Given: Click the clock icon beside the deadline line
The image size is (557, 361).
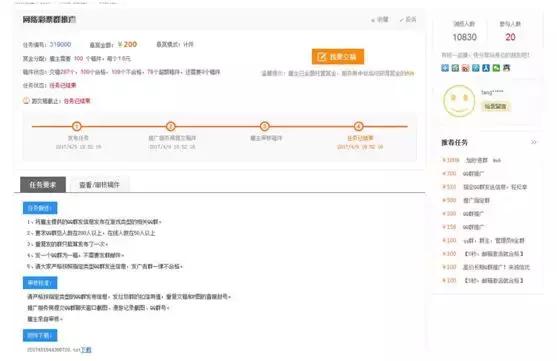Looking at the screenshot, I should (26, 101).
